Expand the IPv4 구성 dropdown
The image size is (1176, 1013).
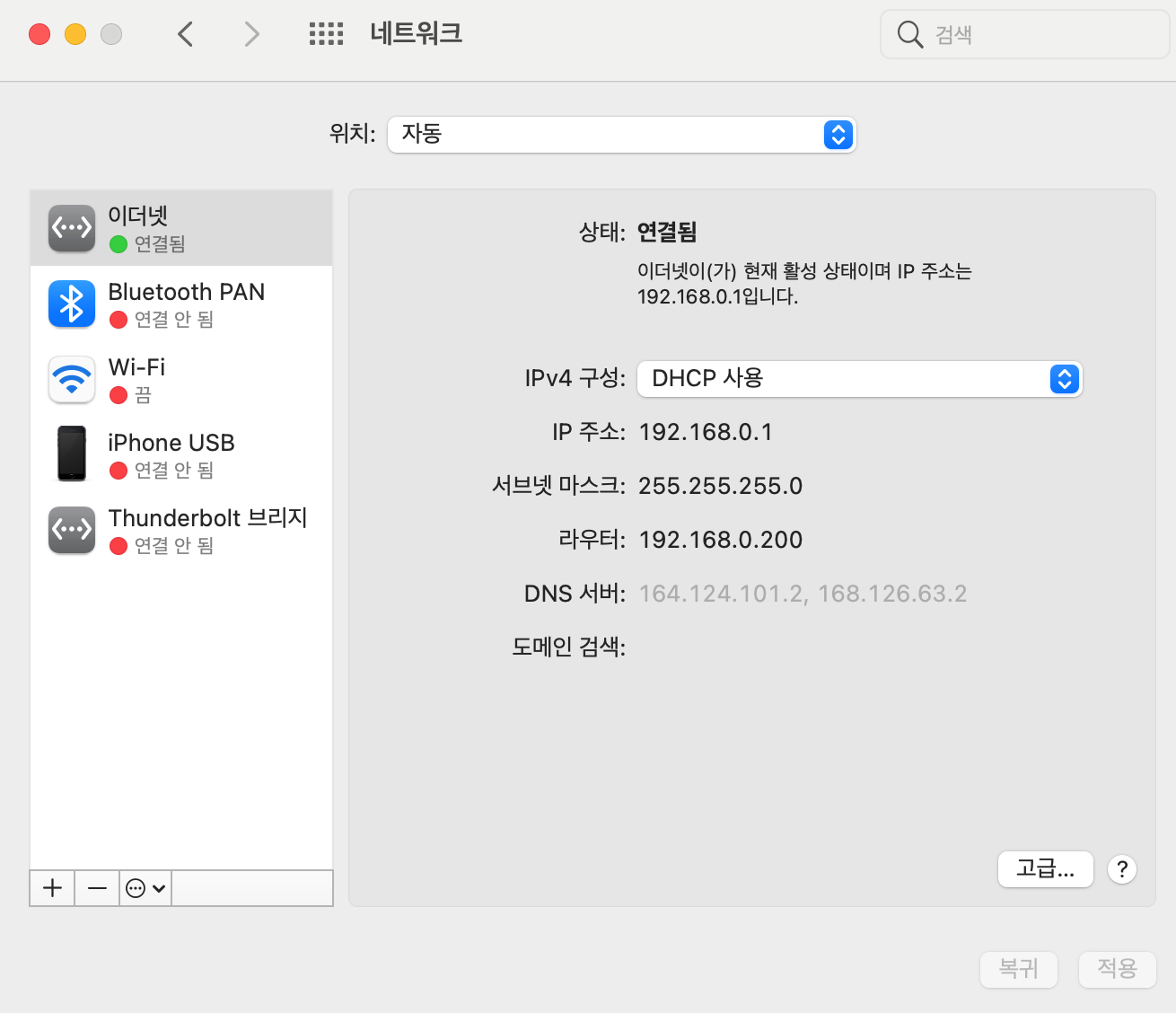pyautogui.click(x=859, y=379)
